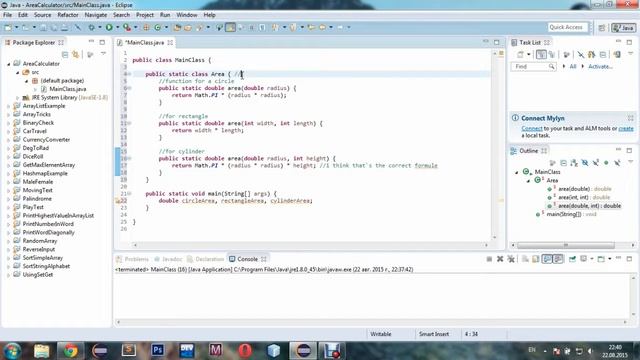The image size is (640, 360).
Task: Click the New file toolbar icon
Action: (x=8, y=27)
